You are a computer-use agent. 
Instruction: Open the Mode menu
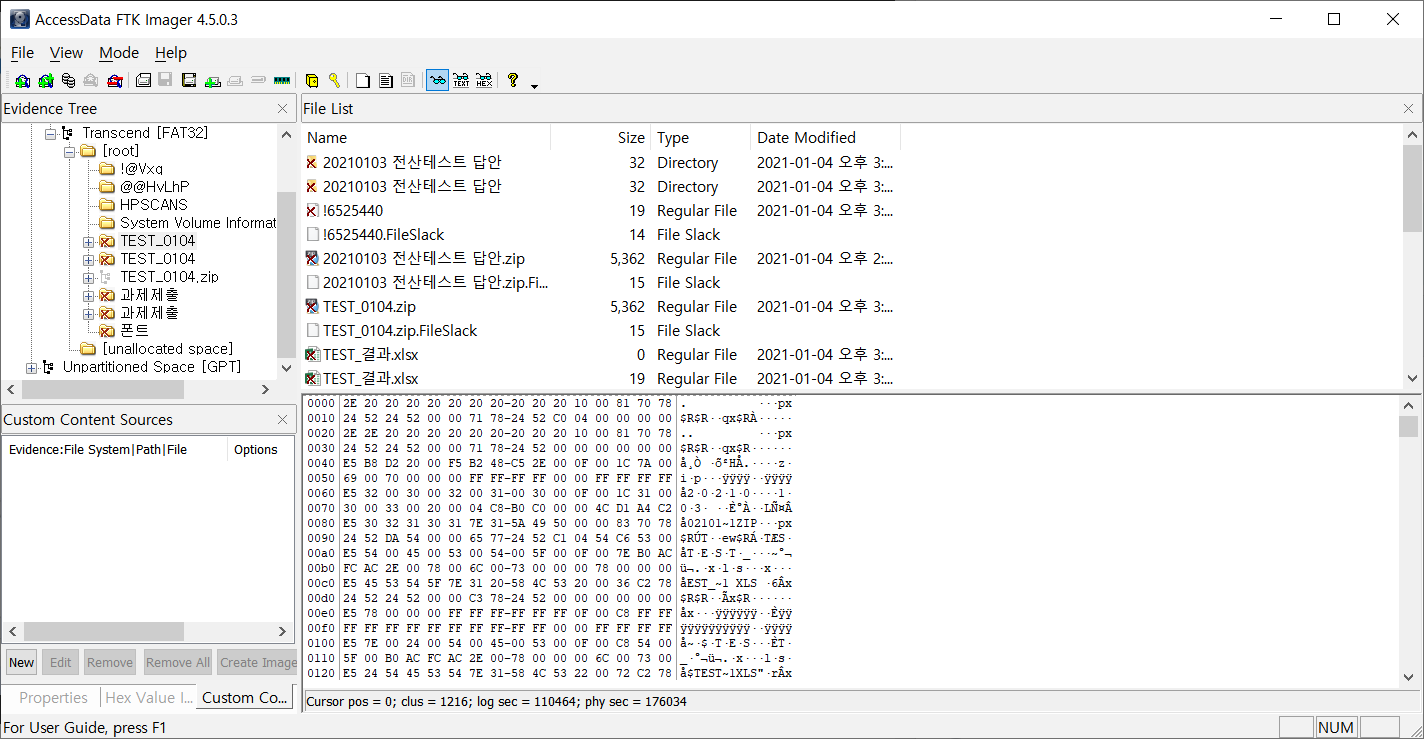pos(119,53)
